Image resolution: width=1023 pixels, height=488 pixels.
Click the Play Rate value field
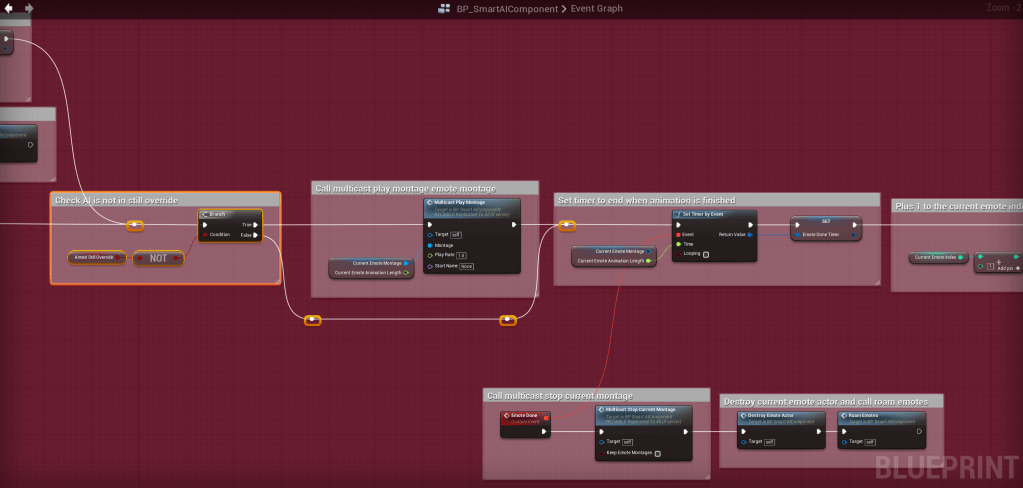point(462,255)
